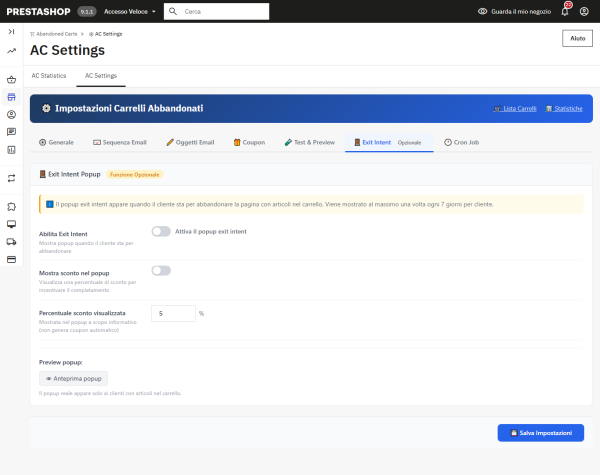Click the search magnifier icon
Image resolution: width=600 pixels, height=475 pixels.
coord(173,11)
